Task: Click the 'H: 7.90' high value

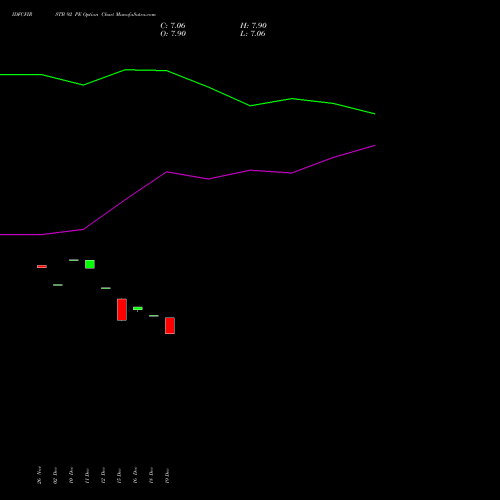Action: [253, 25]
